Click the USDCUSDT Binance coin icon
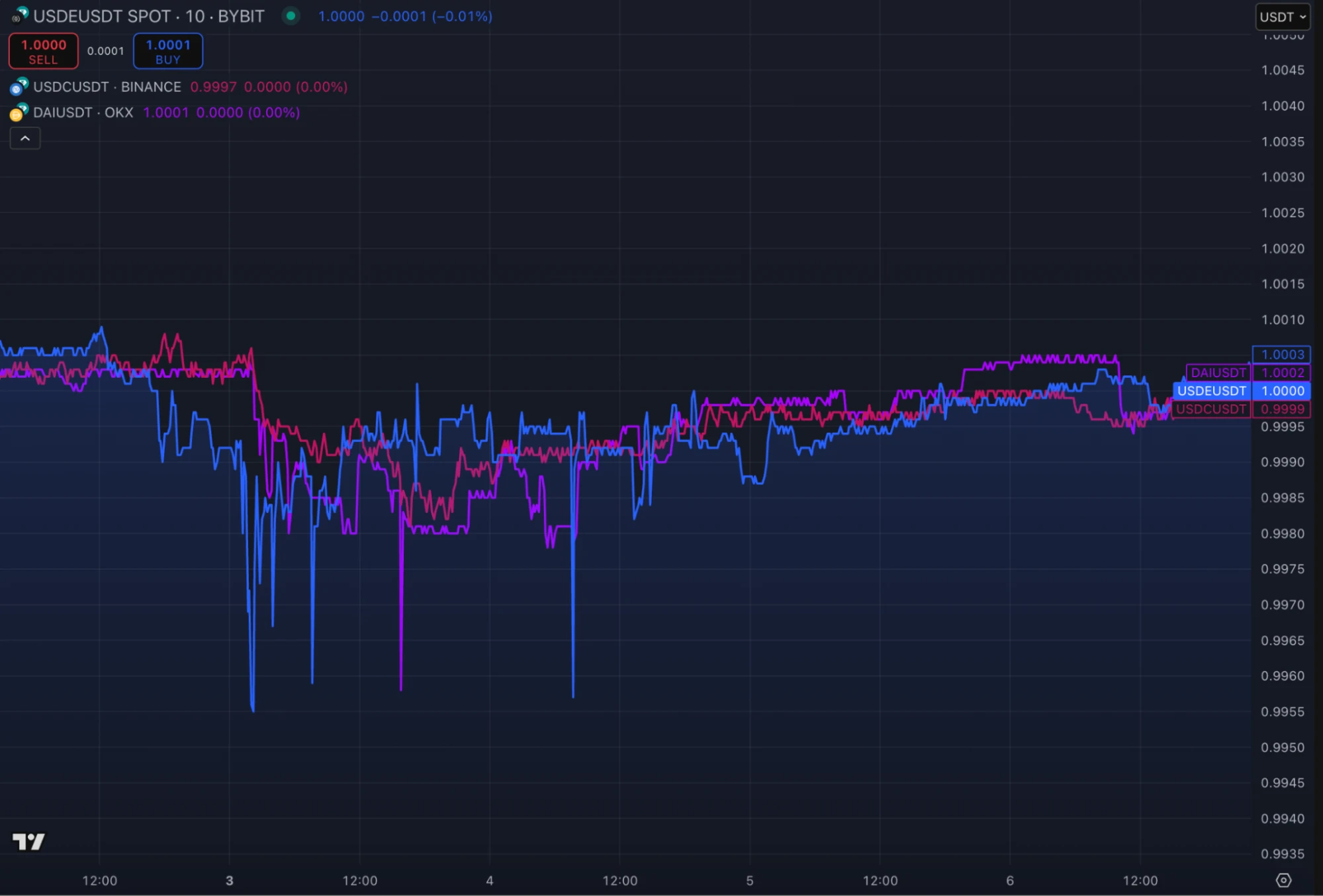This screenshot has width=1323, height=896. click(x=19, y=87)
